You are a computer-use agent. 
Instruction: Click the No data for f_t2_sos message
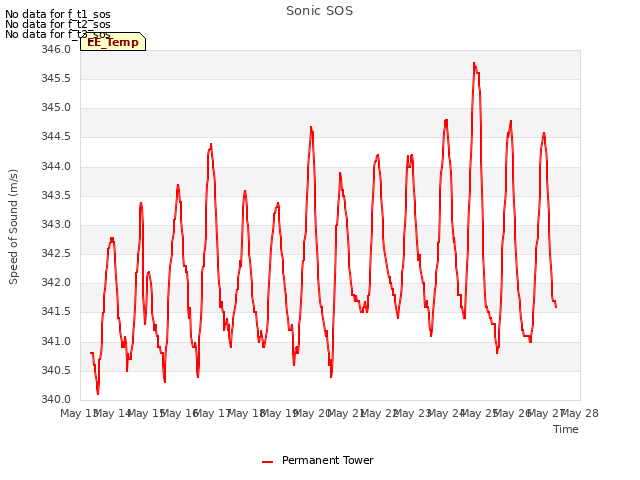58,24
